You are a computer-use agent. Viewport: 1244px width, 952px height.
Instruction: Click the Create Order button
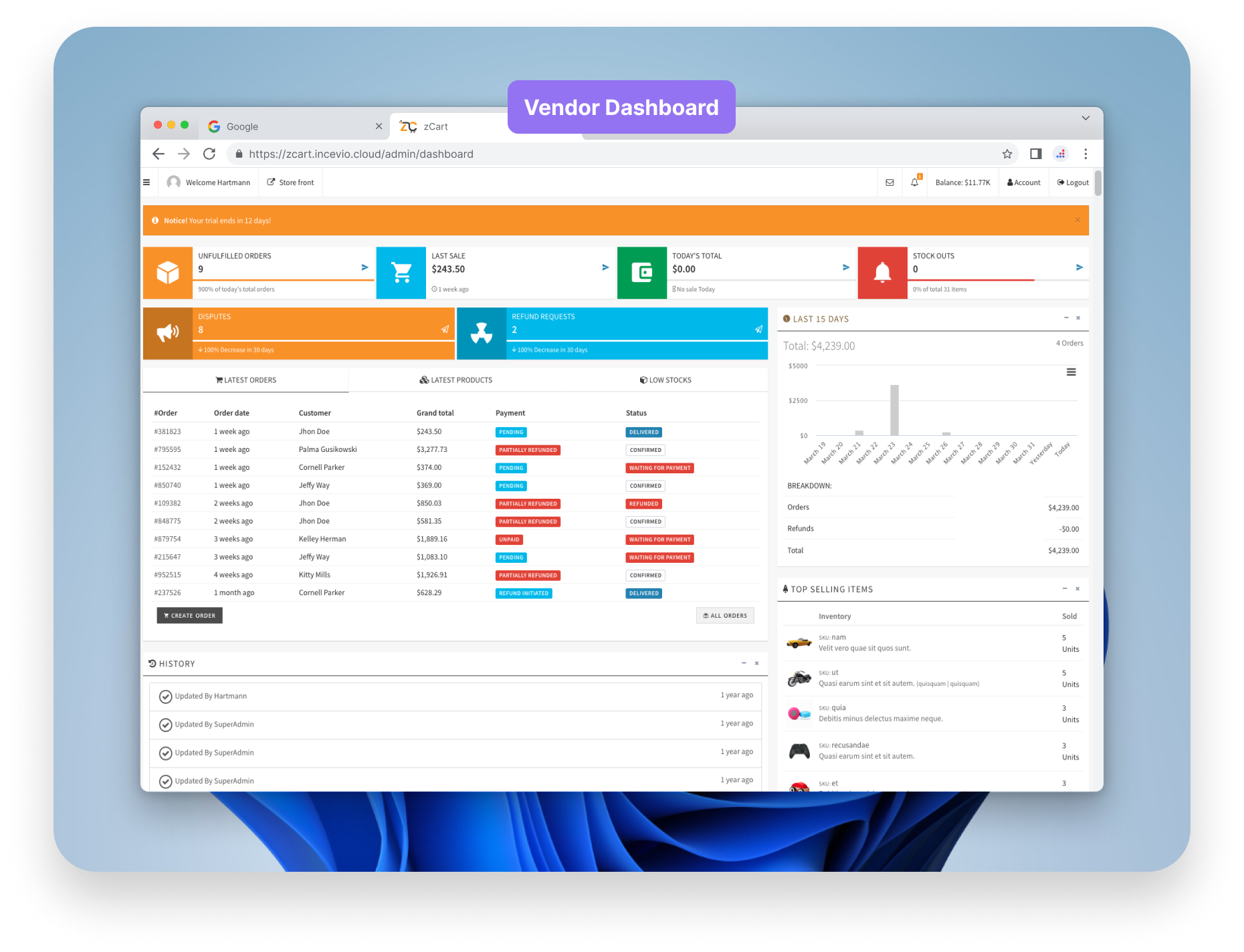tap(189, 616)
